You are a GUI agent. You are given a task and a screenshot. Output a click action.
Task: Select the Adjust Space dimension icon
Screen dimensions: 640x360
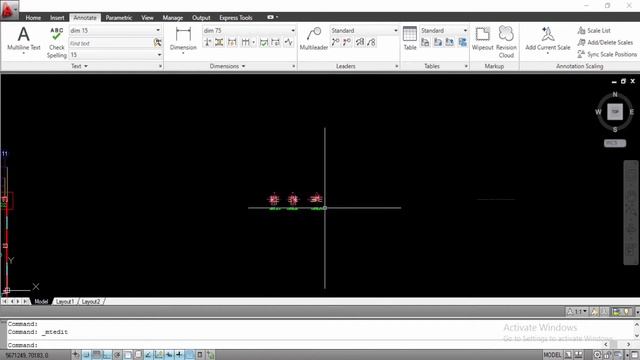(x=219, y=42)
